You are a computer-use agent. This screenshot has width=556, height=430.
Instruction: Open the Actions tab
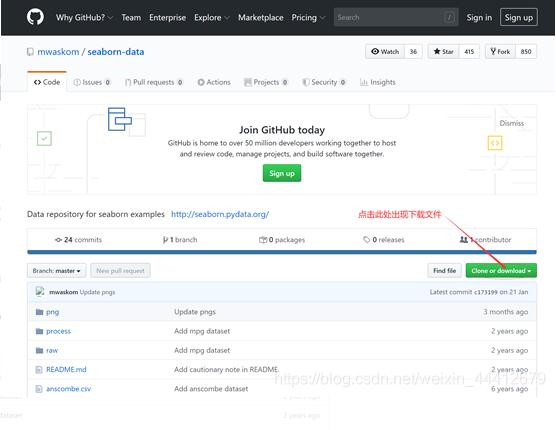214,82
